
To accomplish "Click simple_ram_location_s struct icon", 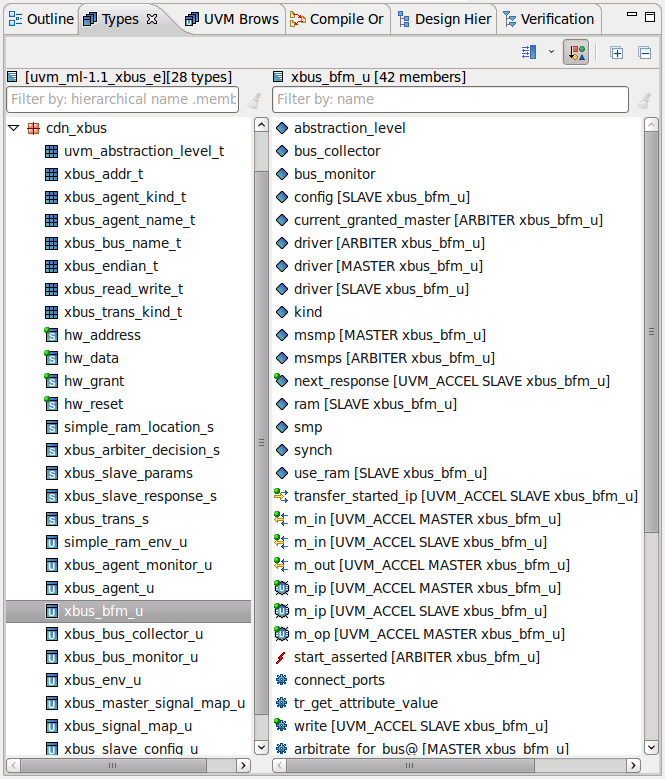I will tap(51, 427).
